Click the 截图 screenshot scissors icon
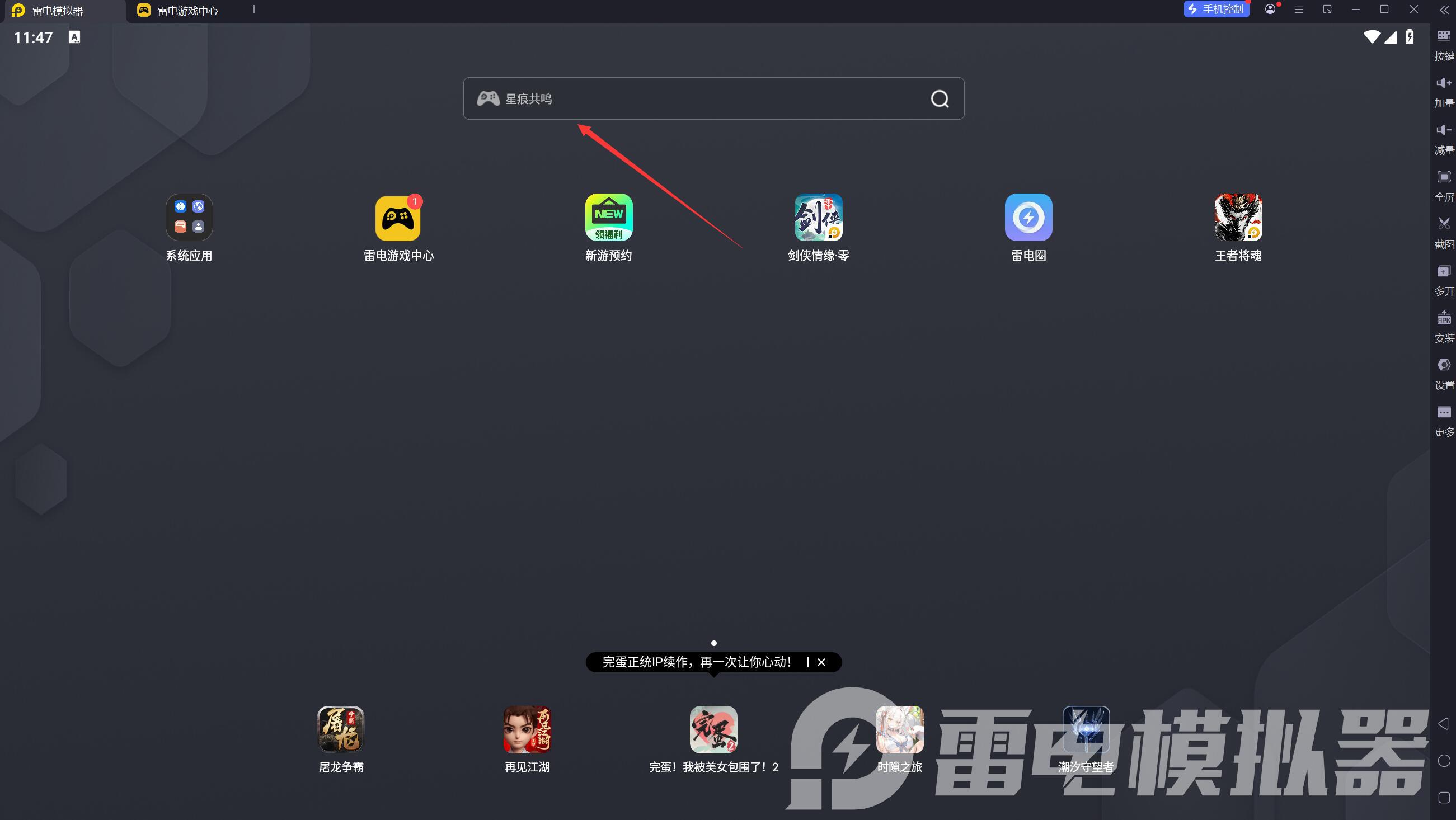Image resolution: width=1456 pixels, height=820 pixels. tap(1444, 224)
